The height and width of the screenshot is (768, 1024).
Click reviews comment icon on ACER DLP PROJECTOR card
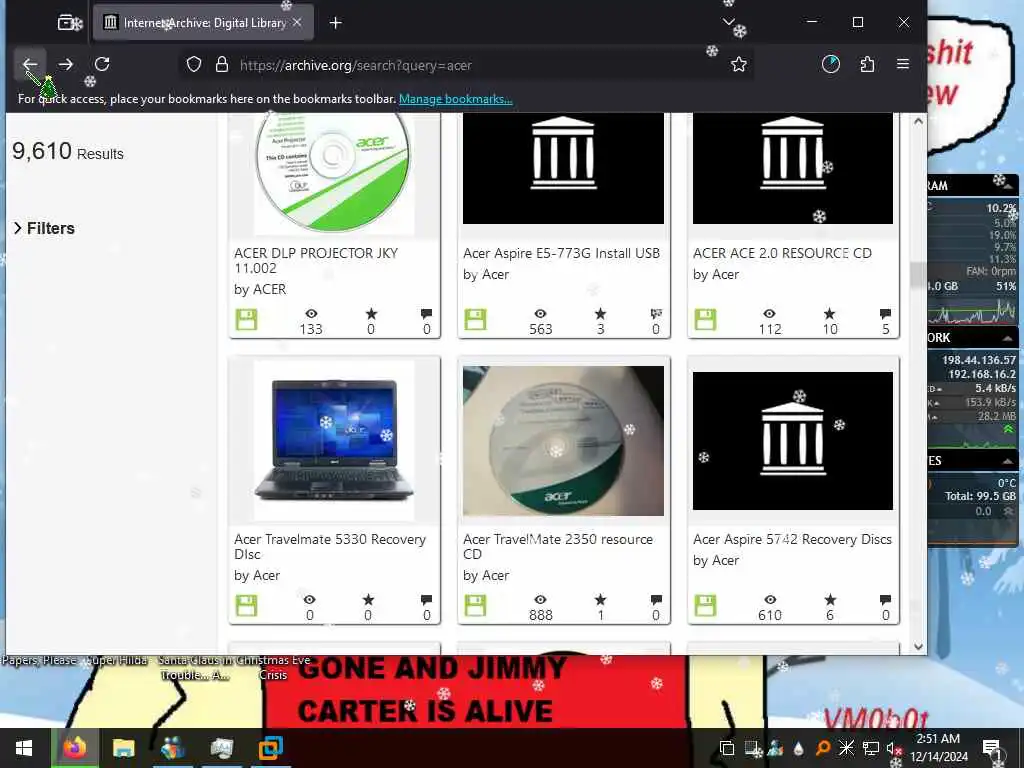pyautogui.click(x=426, y=314)
